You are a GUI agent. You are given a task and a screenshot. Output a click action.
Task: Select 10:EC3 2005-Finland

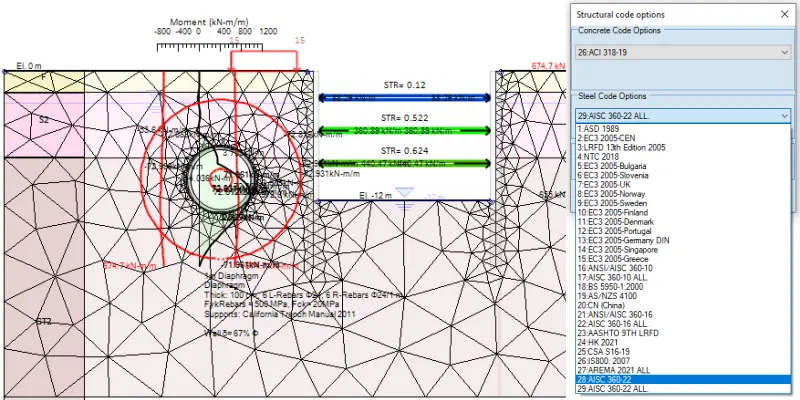tap(683, 212)
